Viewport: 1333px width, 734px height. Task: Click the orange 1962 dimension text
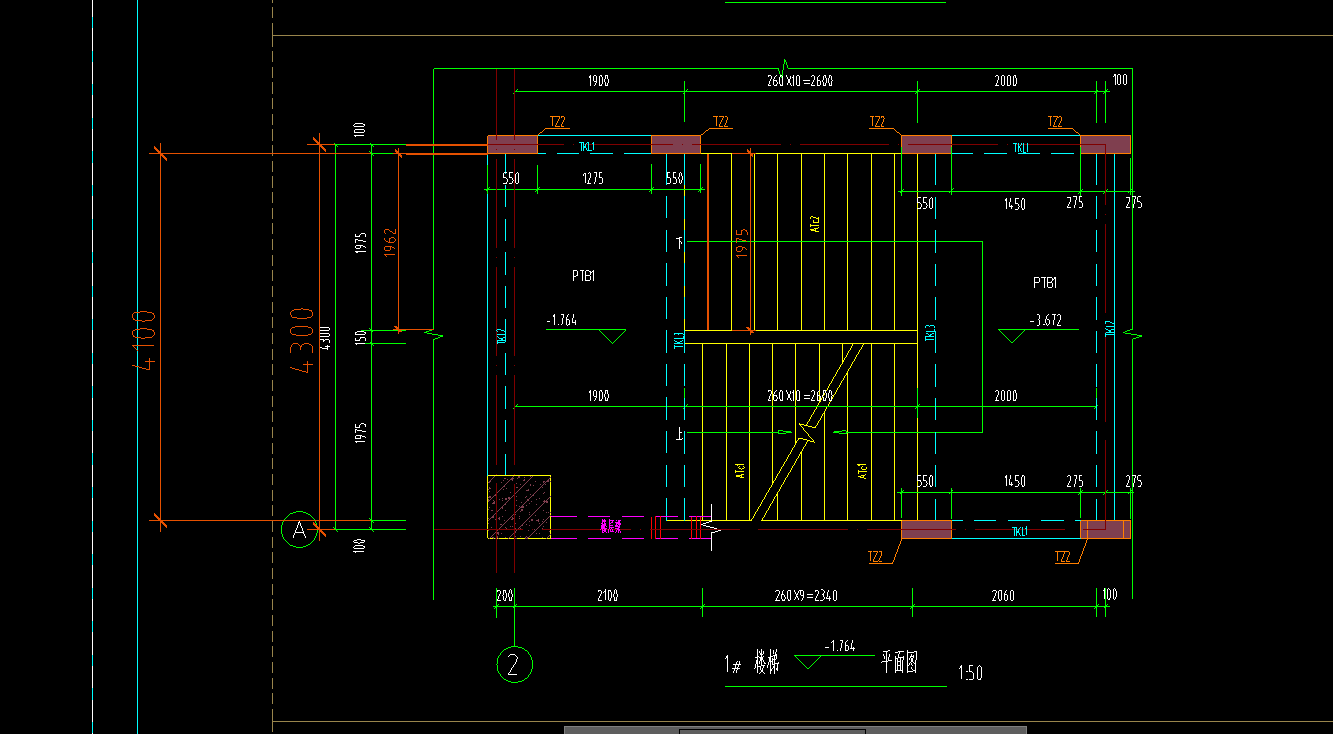click(390, 244)
